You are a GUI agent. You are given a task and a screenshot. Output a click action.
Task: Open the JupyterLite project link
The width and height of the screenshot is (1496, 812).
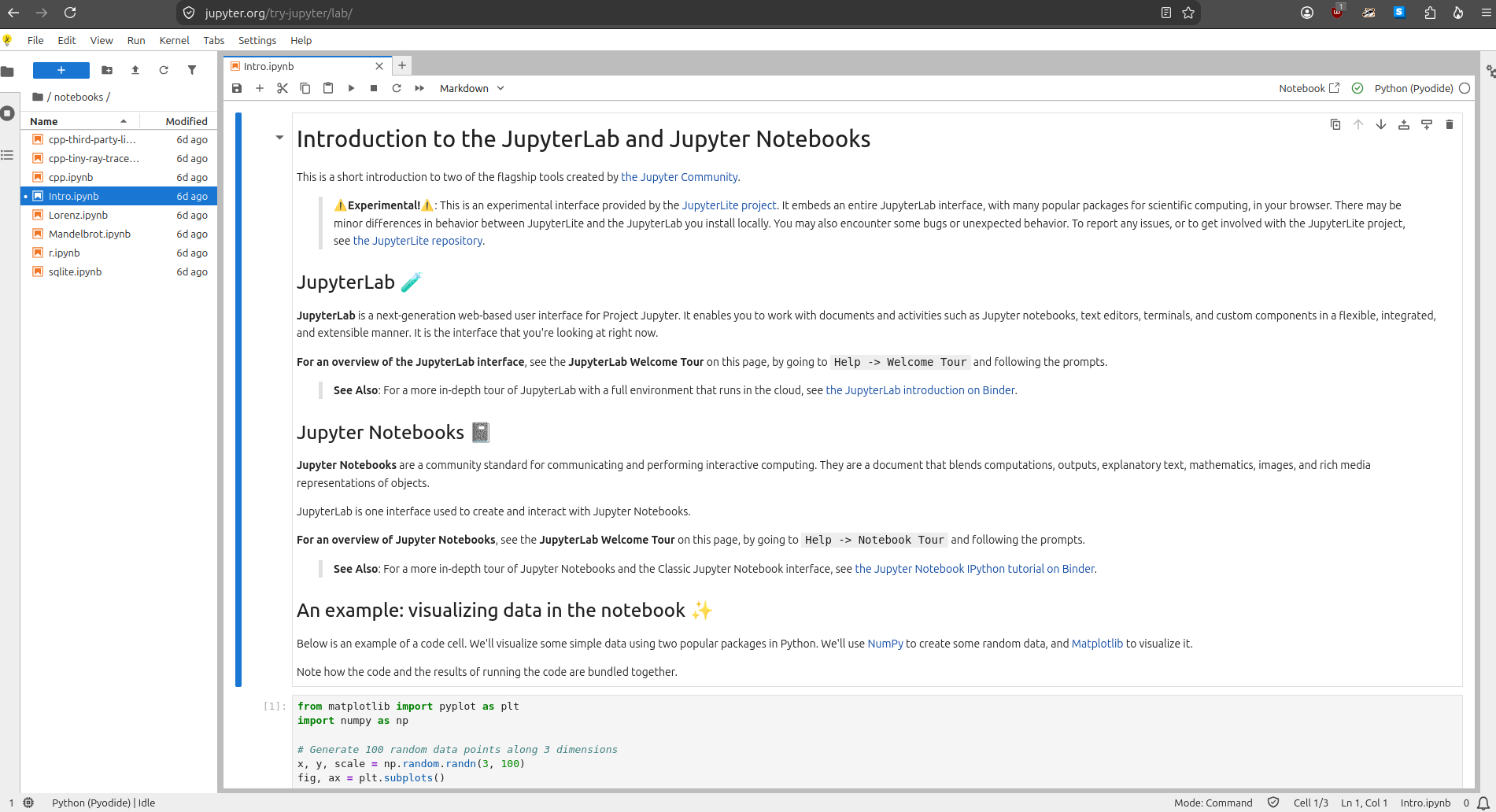click(x=729, y=205)
